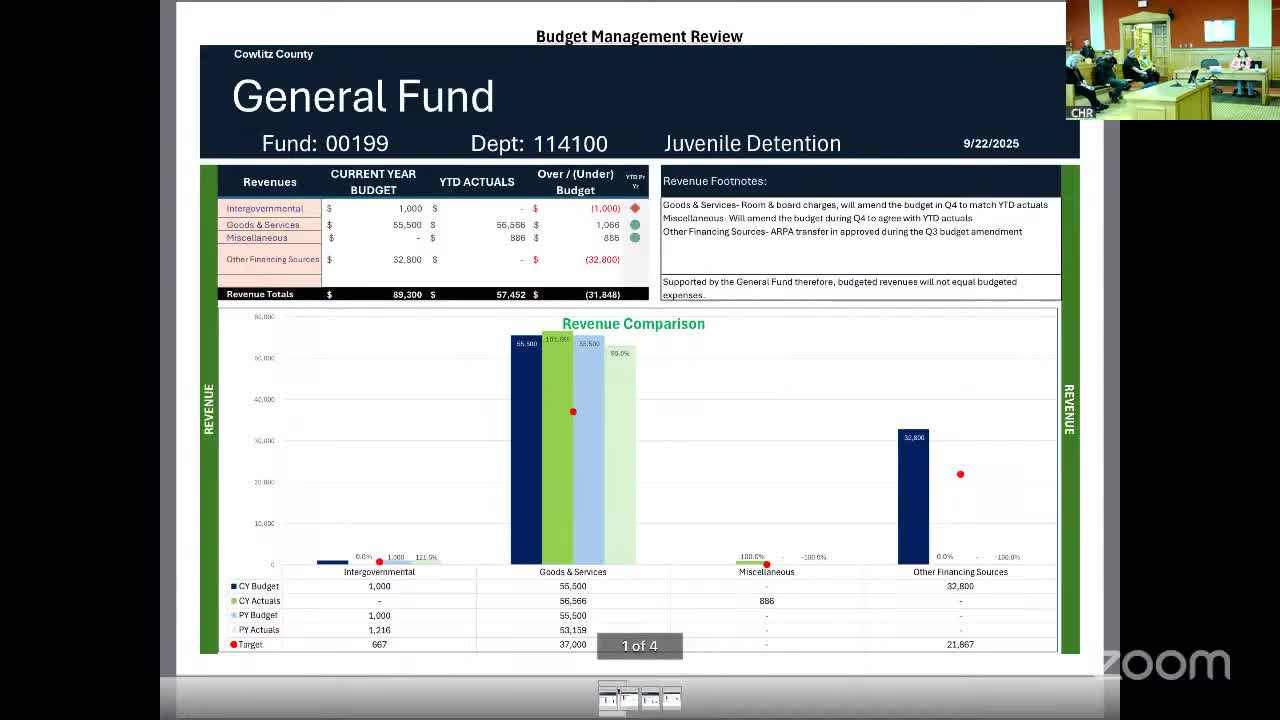1280x720 pixels.
Task: Click the "Cowlitz County" label
Action: pyautogui.click(x=273, y=54)
